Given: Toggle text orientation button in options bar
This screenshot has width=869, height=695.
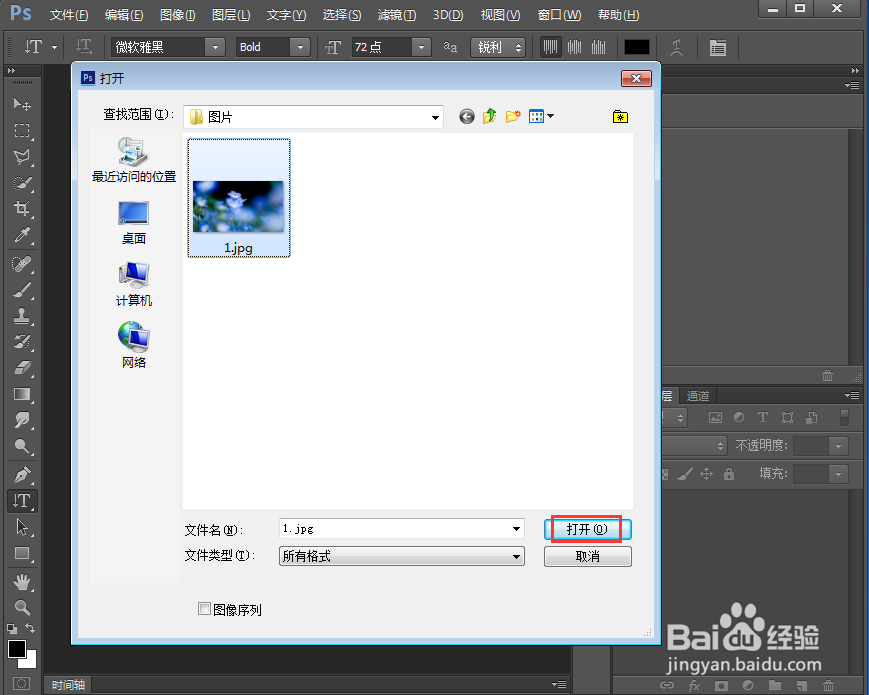Looking at the screenshot, I should (x=84, y=47).
